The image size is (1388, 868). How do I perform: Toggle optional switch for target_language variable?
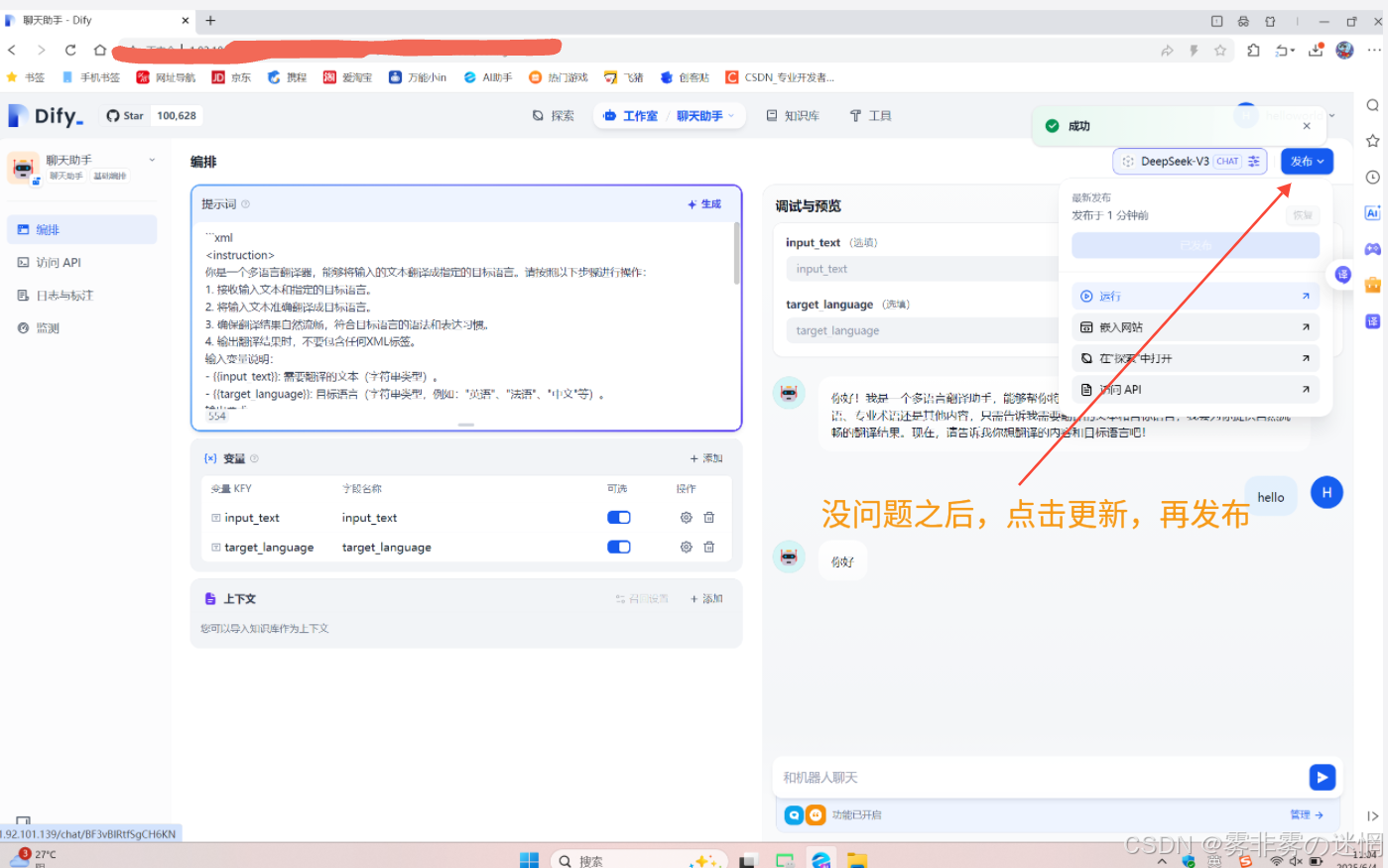[x=619, y=547]
